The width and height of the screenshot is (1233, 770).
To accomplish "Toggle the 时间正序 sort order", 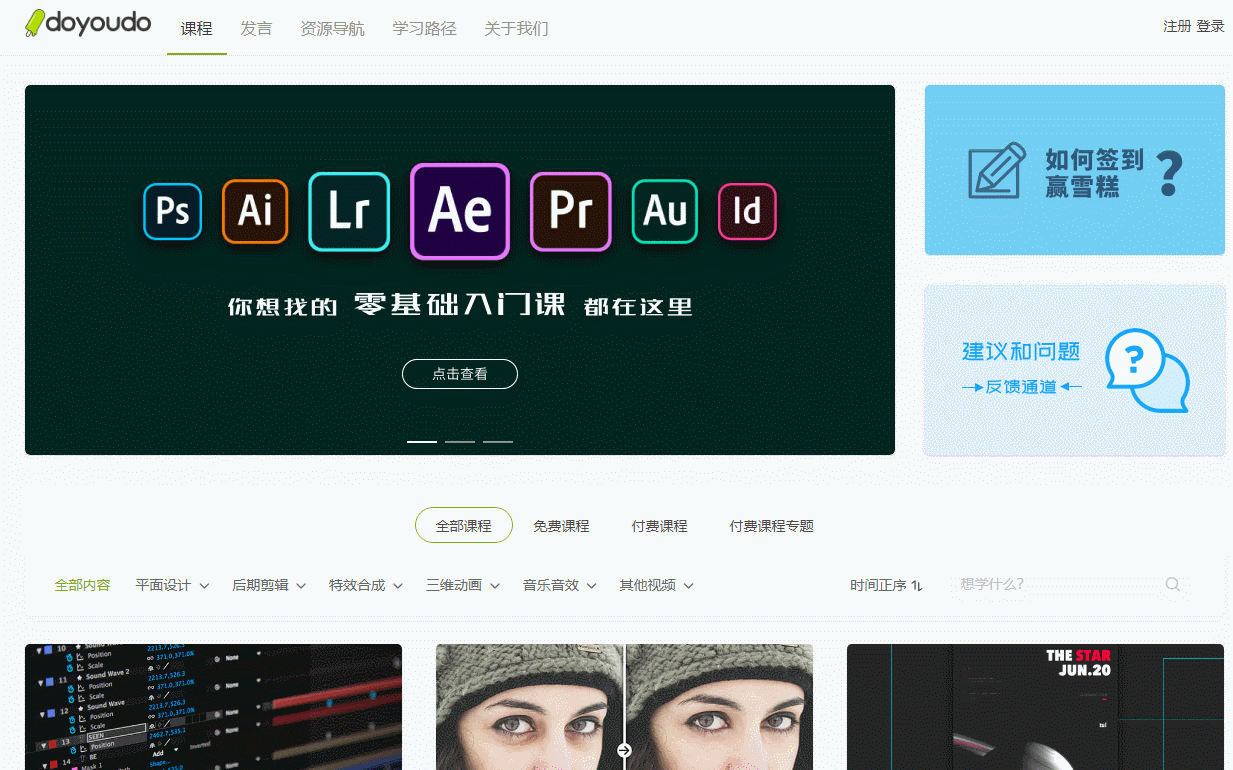I will click(886, 584).
